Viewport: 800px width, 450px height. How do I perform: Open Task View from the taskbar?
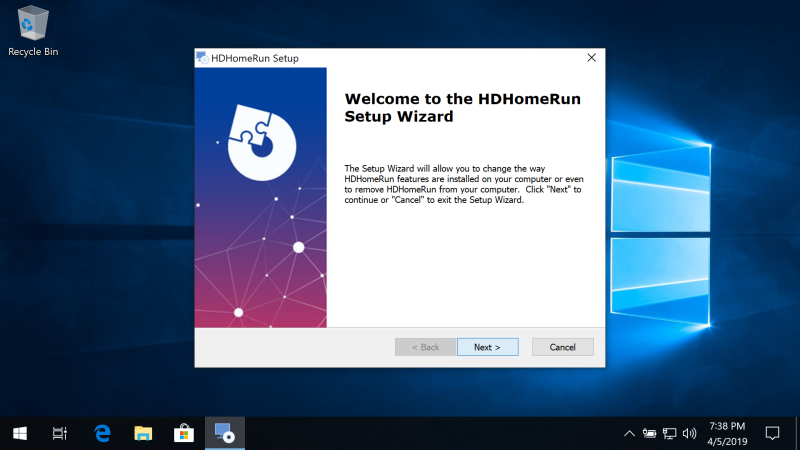click(60, 434)
